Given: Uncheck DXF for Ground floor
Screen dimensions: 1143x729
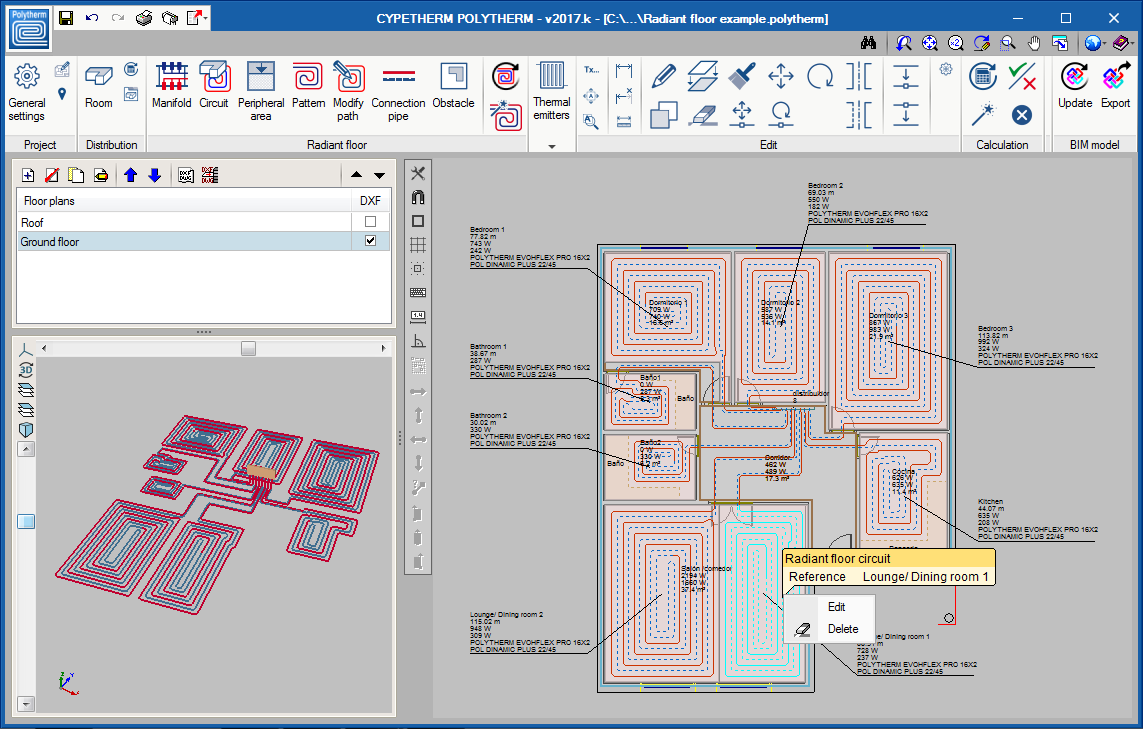Looking at the screenshot, I should point(372,240).
